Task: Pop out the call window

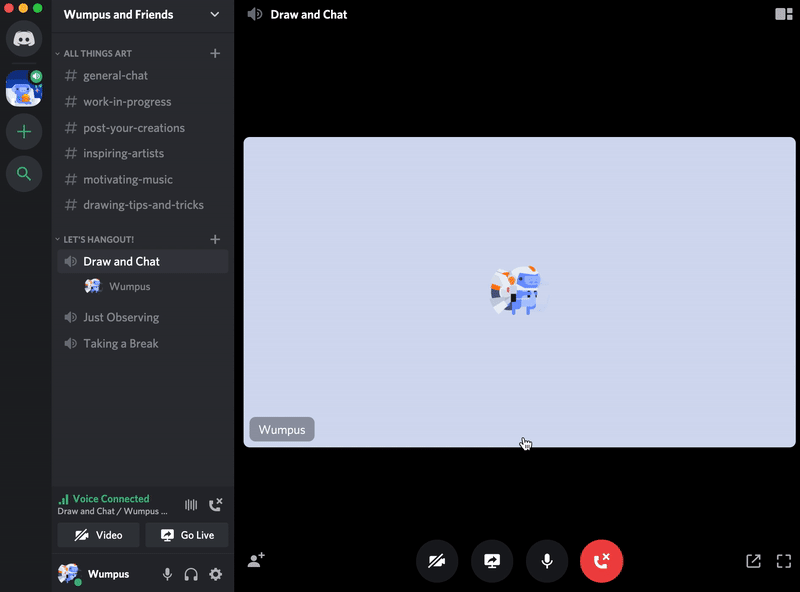Action: (753, 561)
